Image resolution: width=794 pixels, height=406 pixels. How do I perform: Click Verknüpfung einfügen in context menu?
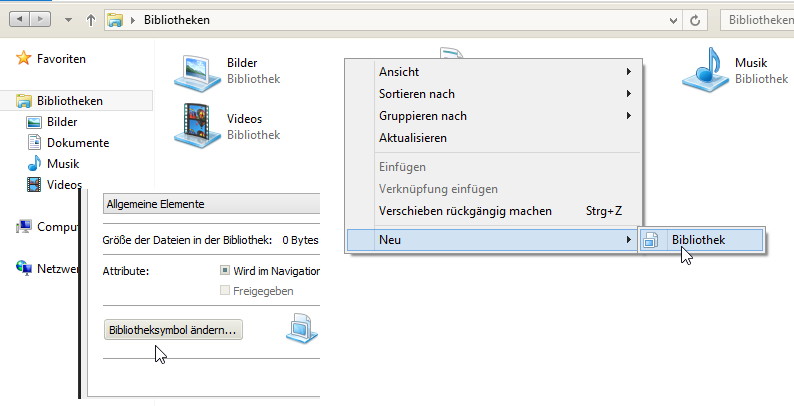[x=494, y=189]
